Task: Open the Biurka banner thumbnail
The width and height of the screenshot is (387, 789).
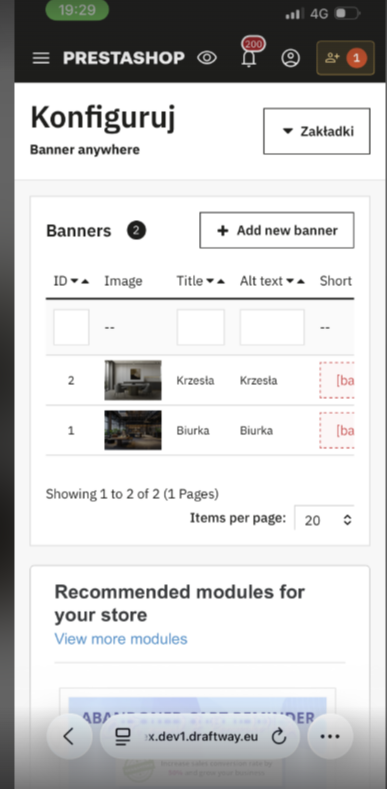Action: click(133, 430)
